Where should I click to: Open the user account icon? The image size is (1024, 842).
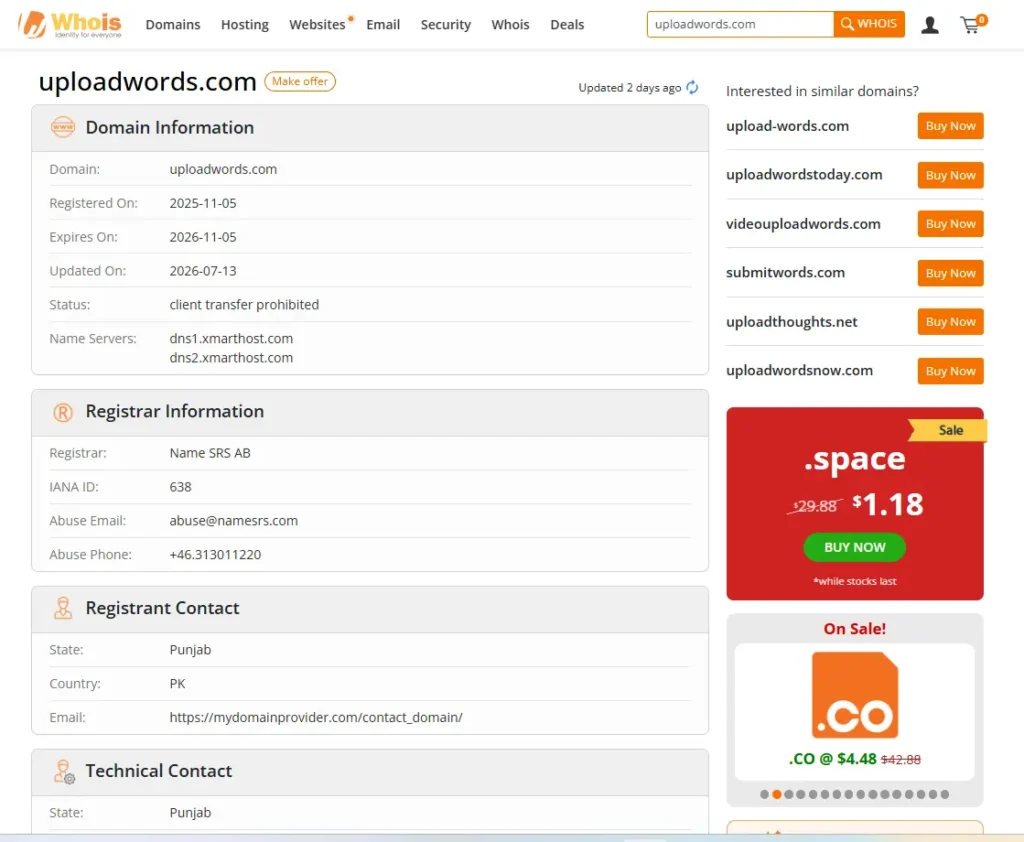[930, 25]
